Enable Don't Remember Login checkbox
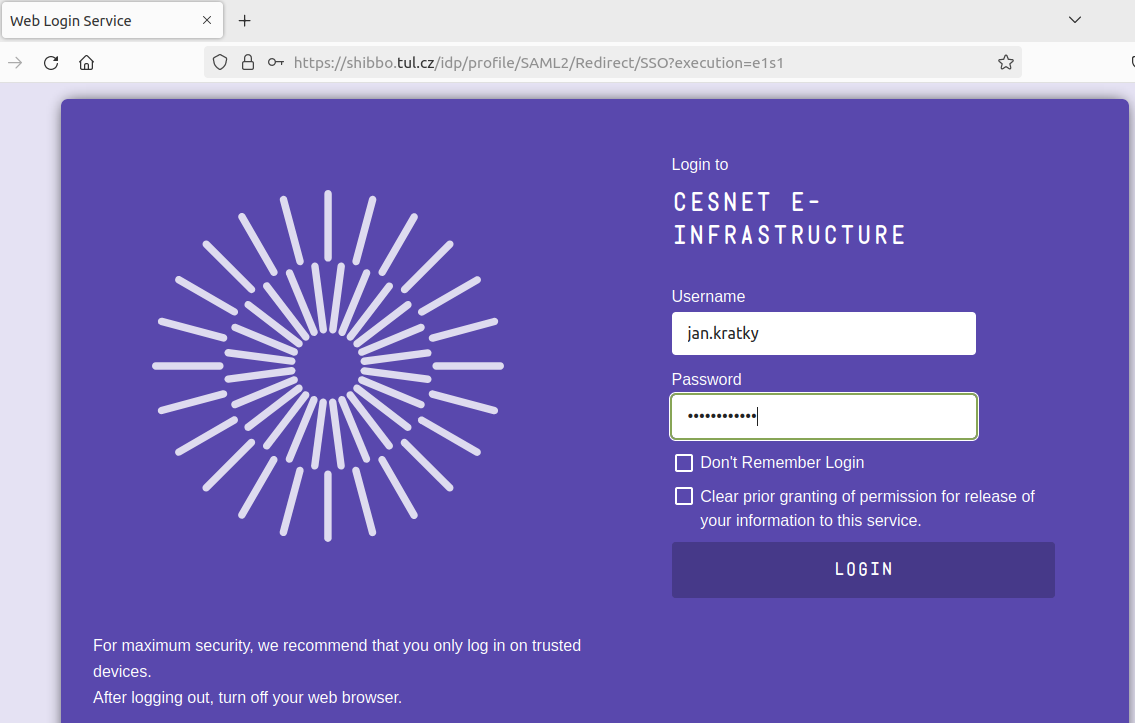Screen dimensions: 1135x723 [x=683, y=462]
